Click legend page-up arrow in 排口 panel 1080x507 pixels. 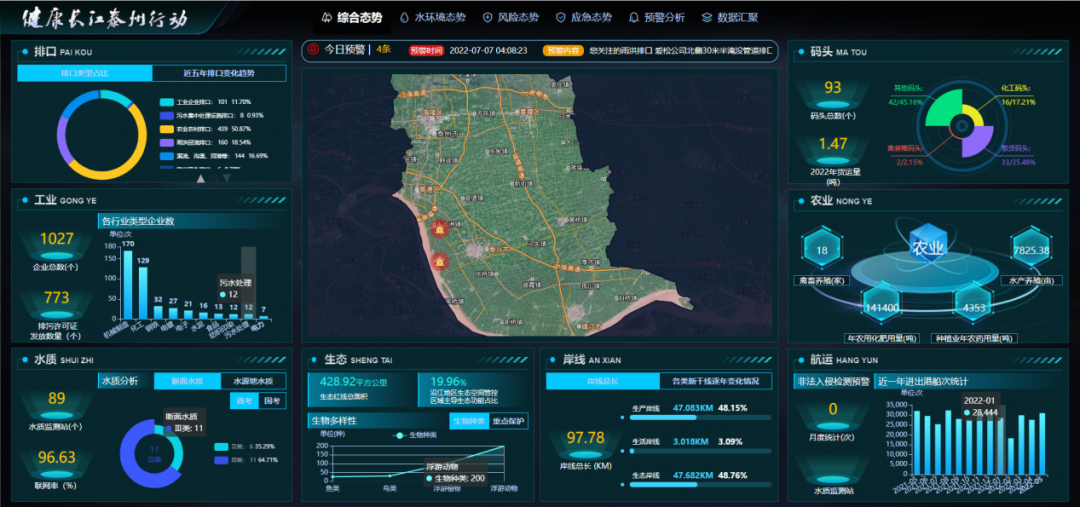(x=201, y=180)
